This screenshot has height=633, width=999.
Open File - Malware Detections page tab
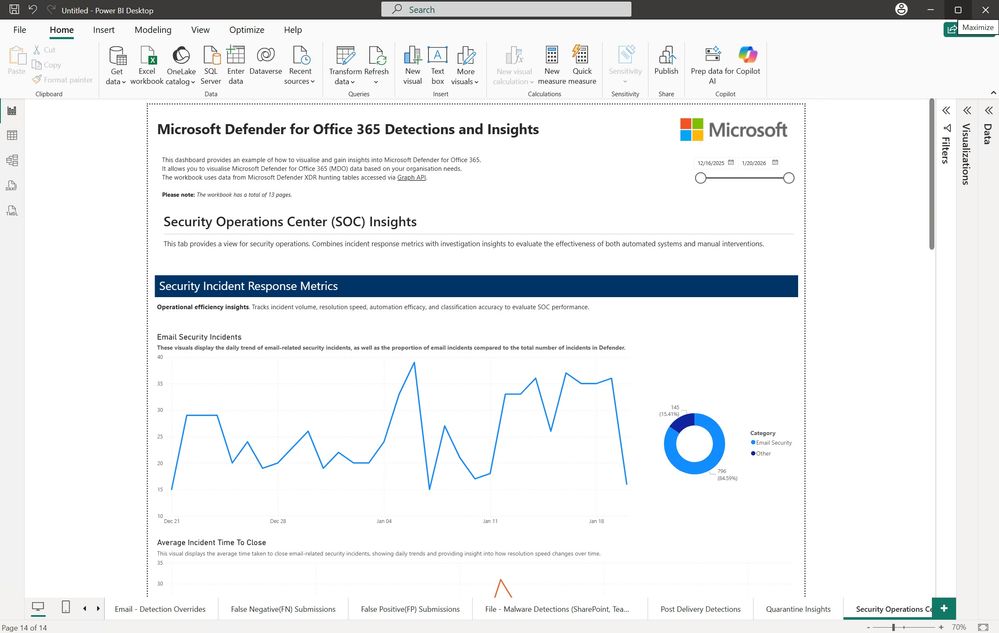557,609
